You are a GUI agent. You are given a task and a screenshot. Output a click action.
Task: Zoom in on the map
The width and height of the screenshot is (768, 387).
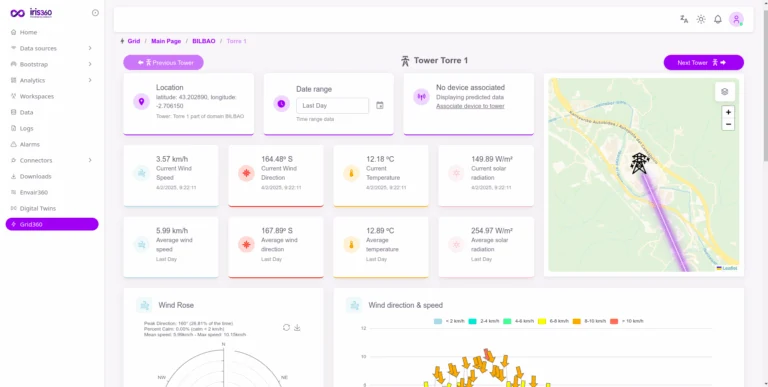click(x=728, y=112)
